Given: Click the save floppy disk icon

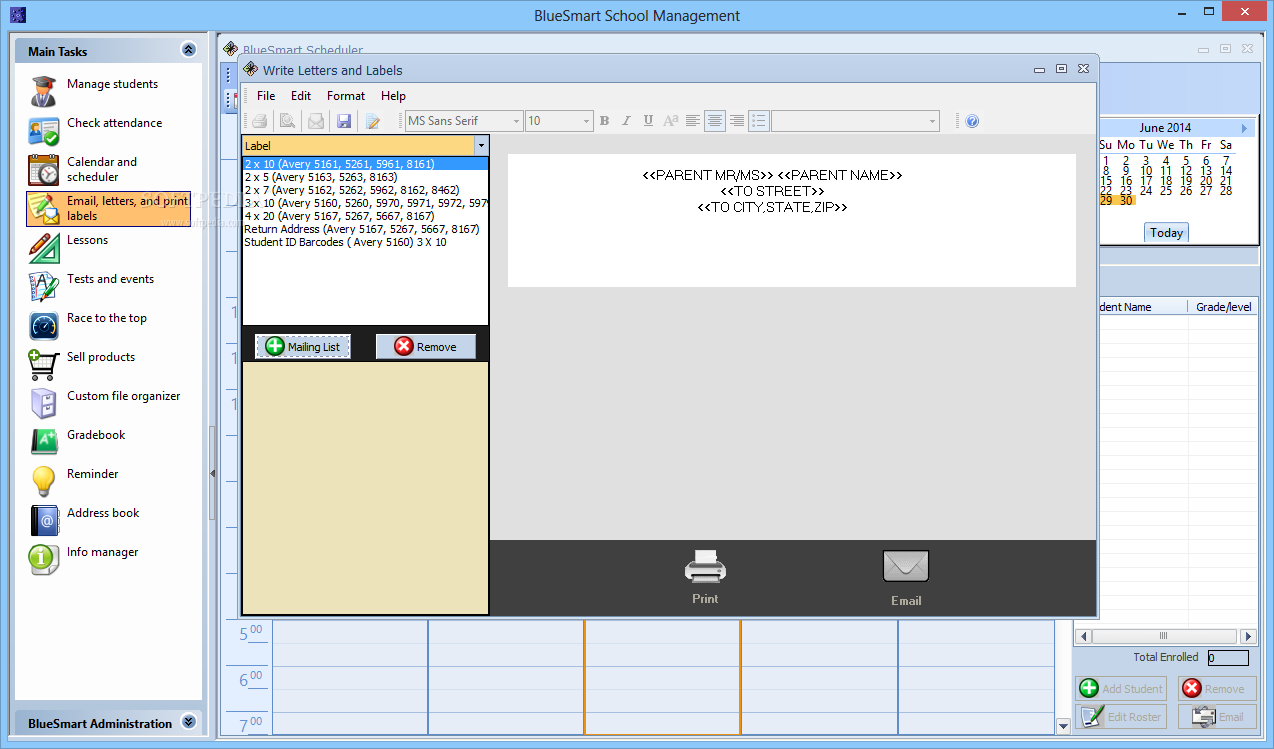Looking at the screenshot, I should (x=344, y=121).
